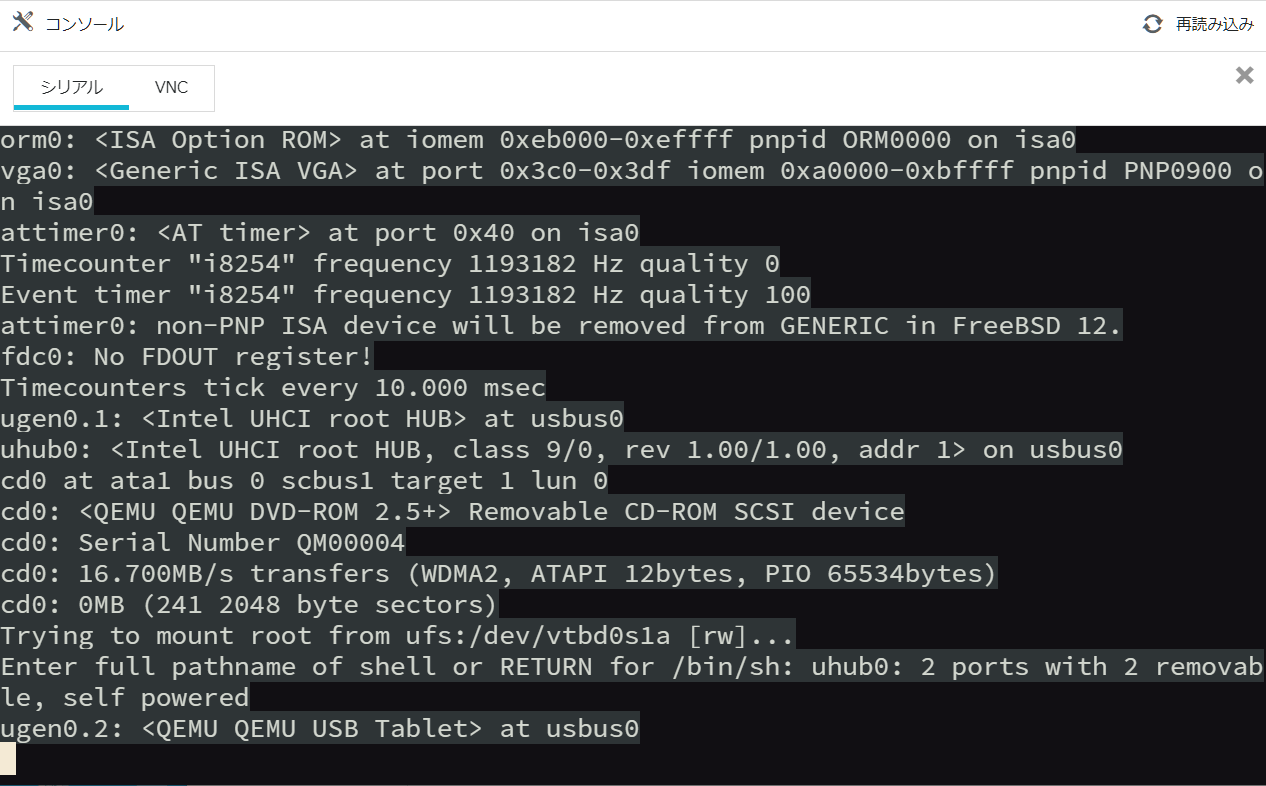Click the 'fdc0: No FDOUT register!' line

187,356
